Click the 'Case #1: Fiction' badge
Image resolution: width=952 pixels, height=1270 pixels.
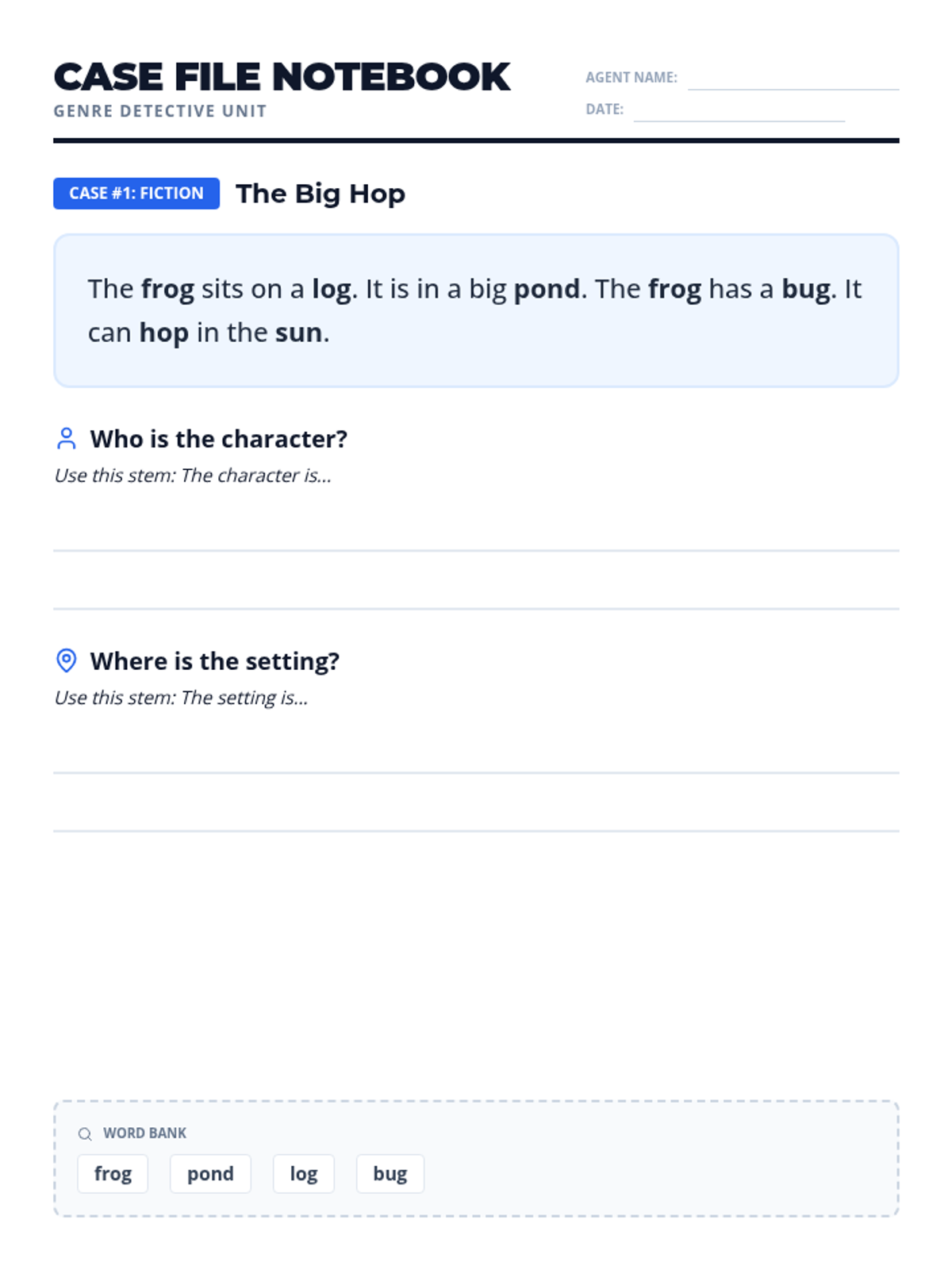(x=136, y=194)
